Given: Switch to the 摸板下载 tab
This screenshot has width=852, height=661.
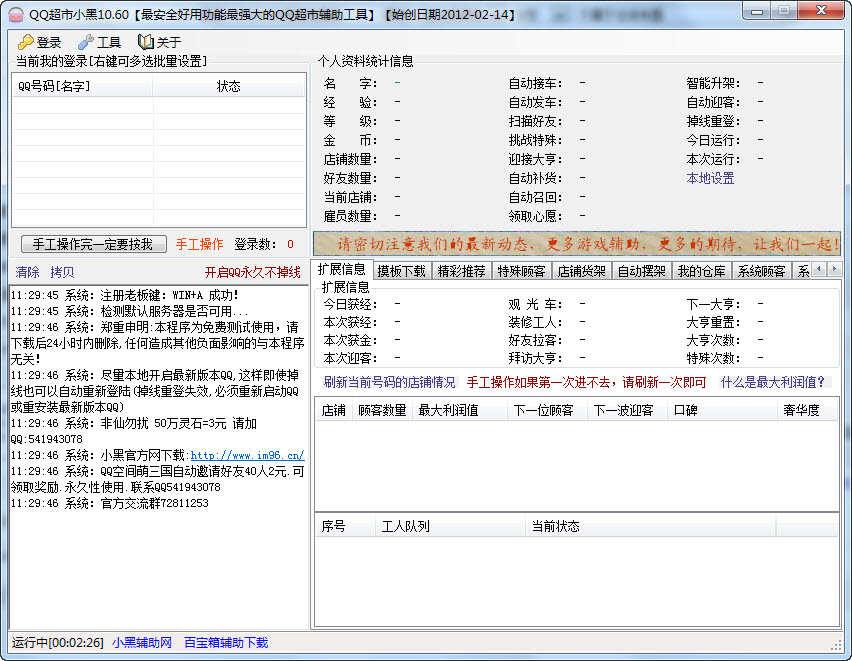Looking at the screenshot, I should coord(401,271).
